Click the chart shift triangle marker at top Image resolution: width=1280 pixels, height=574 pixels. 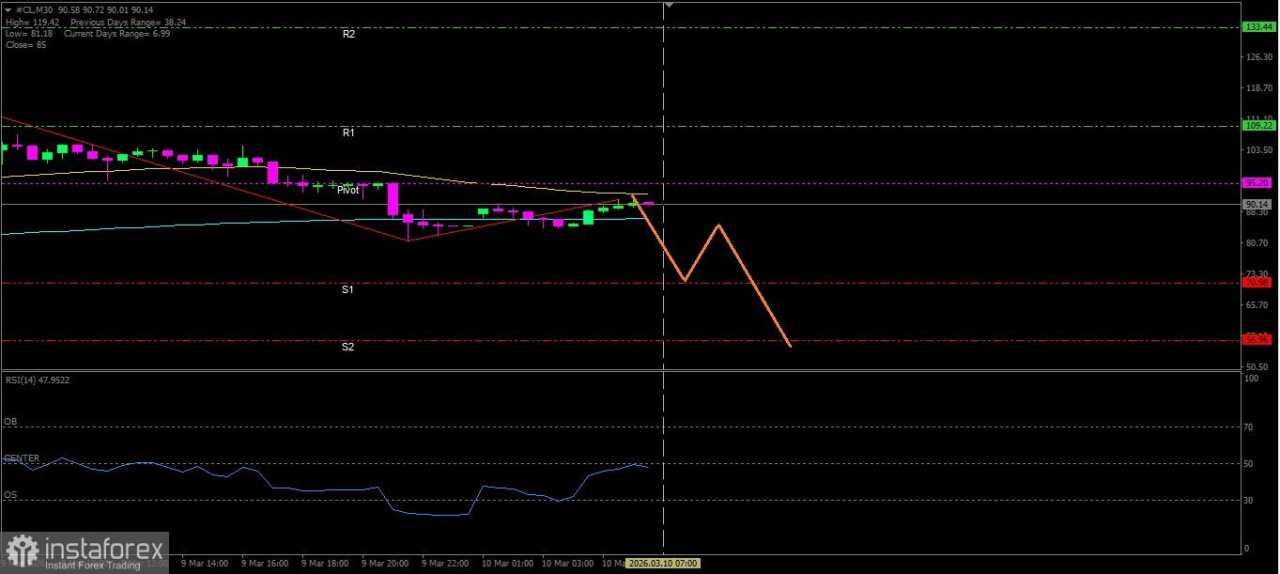[668, 5]
